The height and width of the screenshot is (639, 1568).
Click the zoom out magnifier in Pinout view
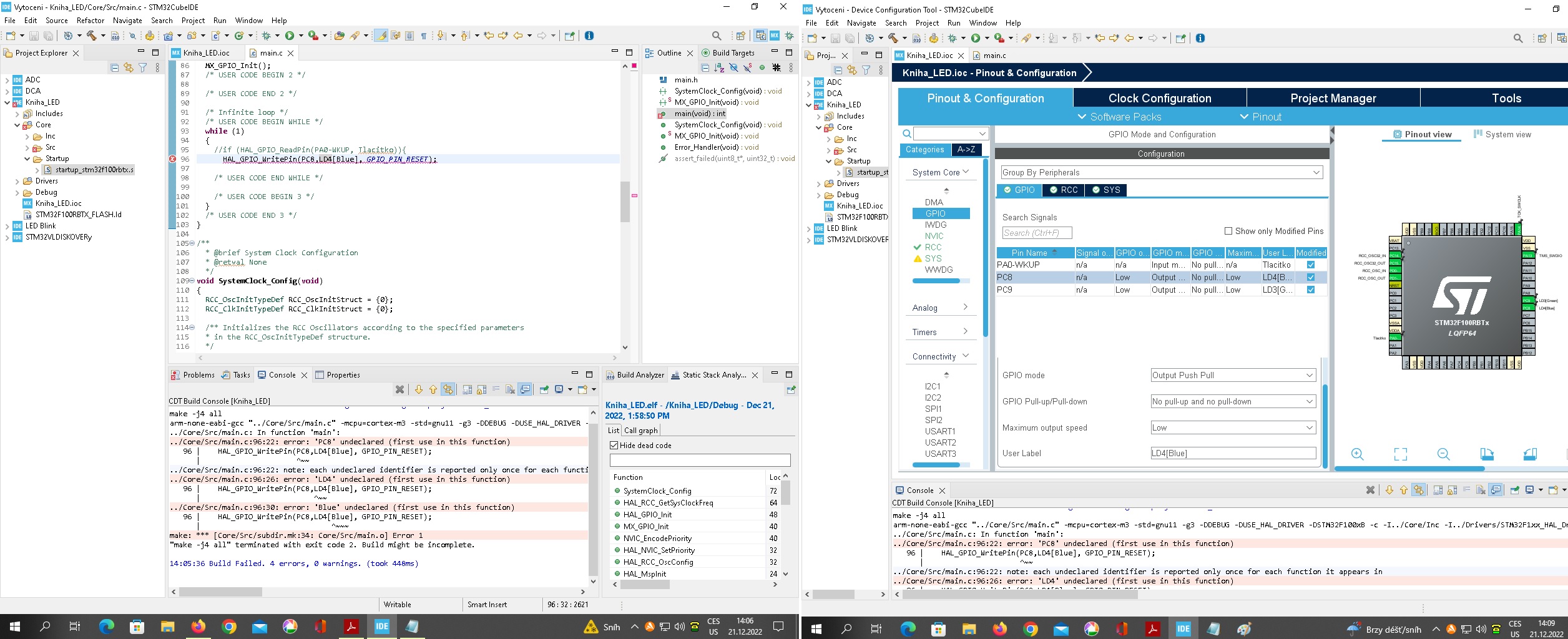(1443, 454)
